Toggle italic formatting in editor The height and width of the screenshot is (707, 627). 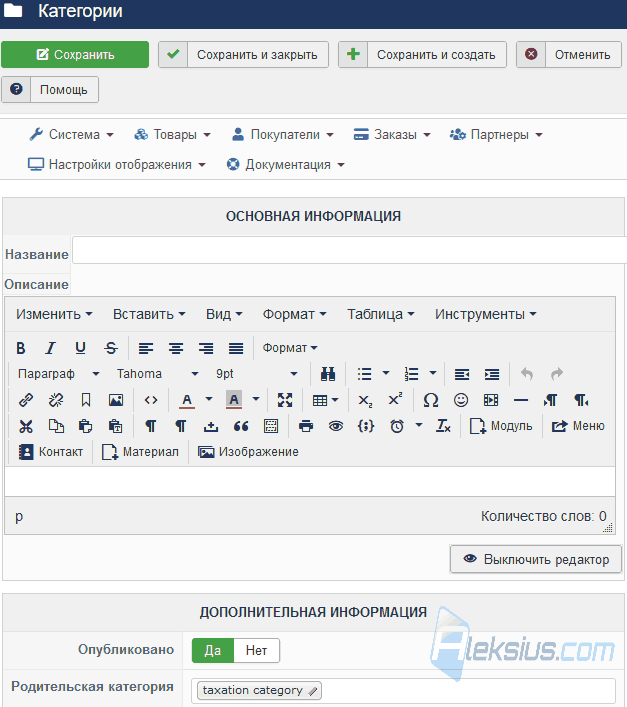[50, 348]
